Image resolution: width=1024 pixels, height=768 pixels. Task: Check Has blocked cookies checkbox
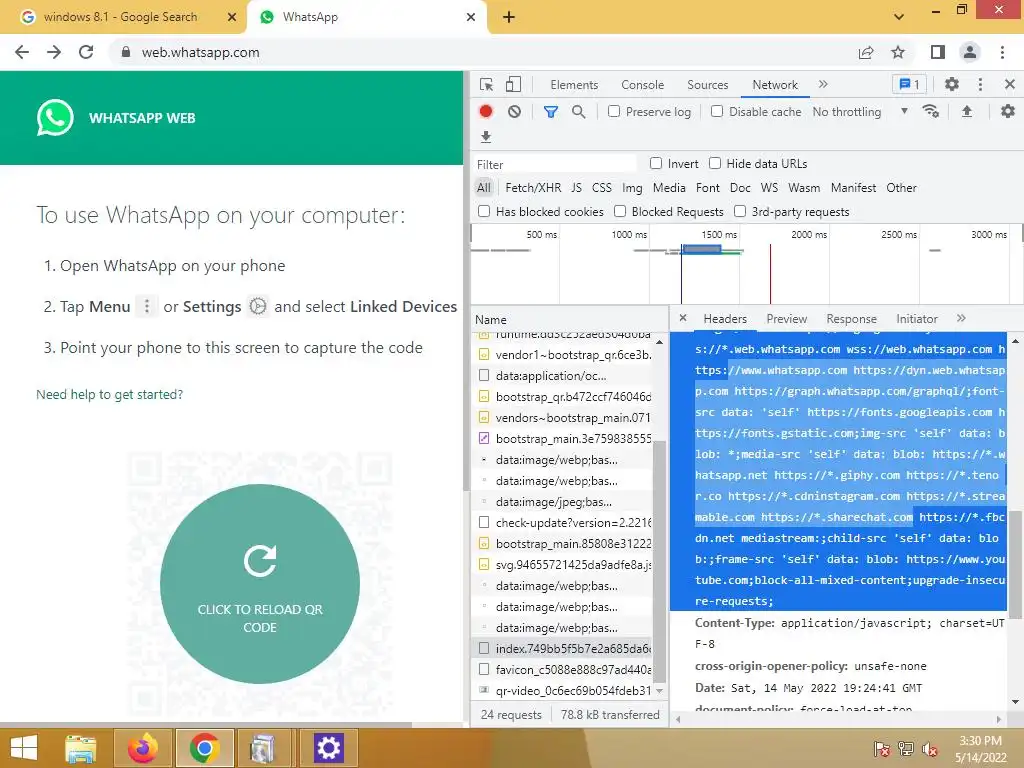click(484, 211)
